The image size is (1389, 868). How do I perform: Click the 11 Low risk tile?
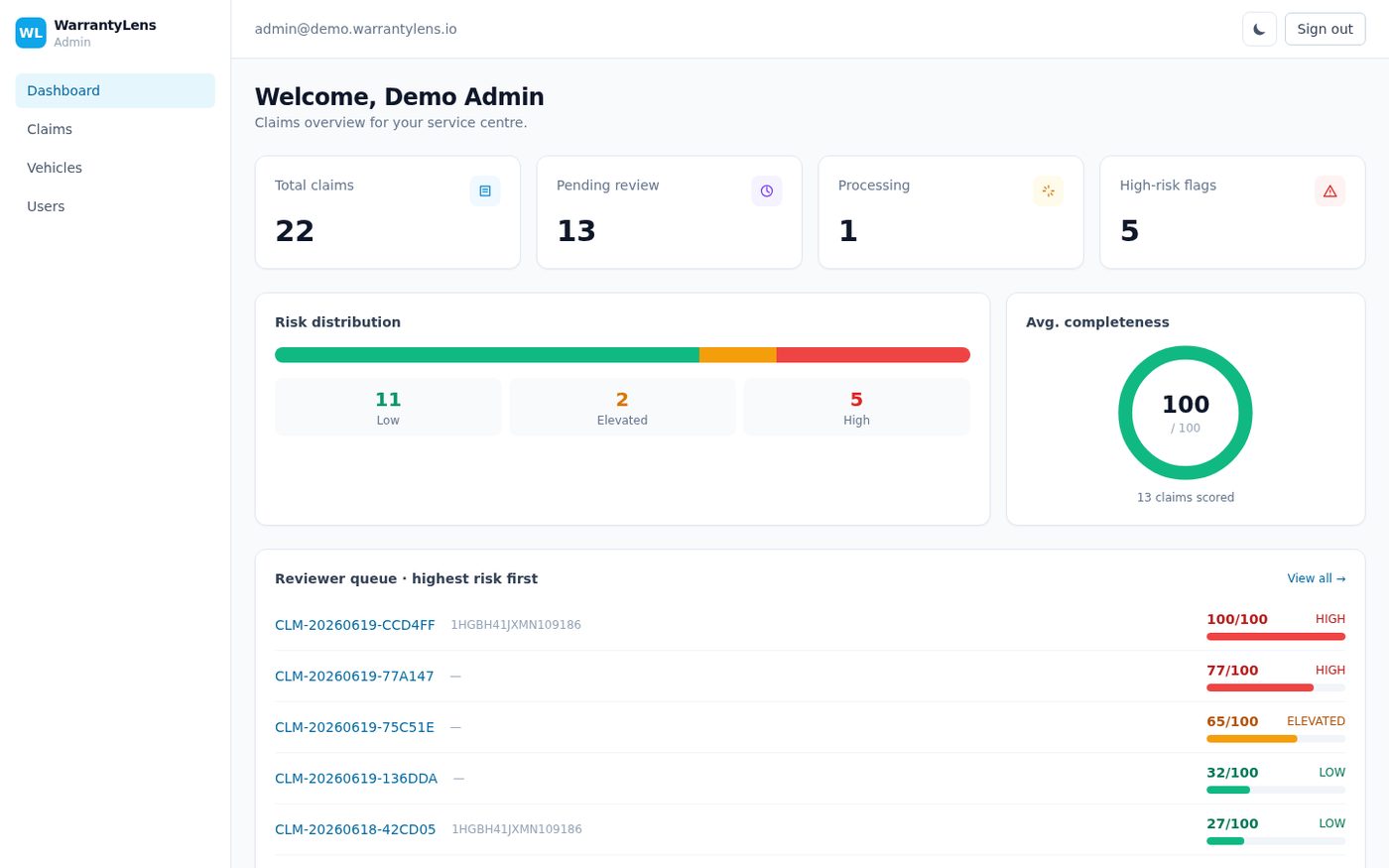pyautogui.click(x=388, y=407)
